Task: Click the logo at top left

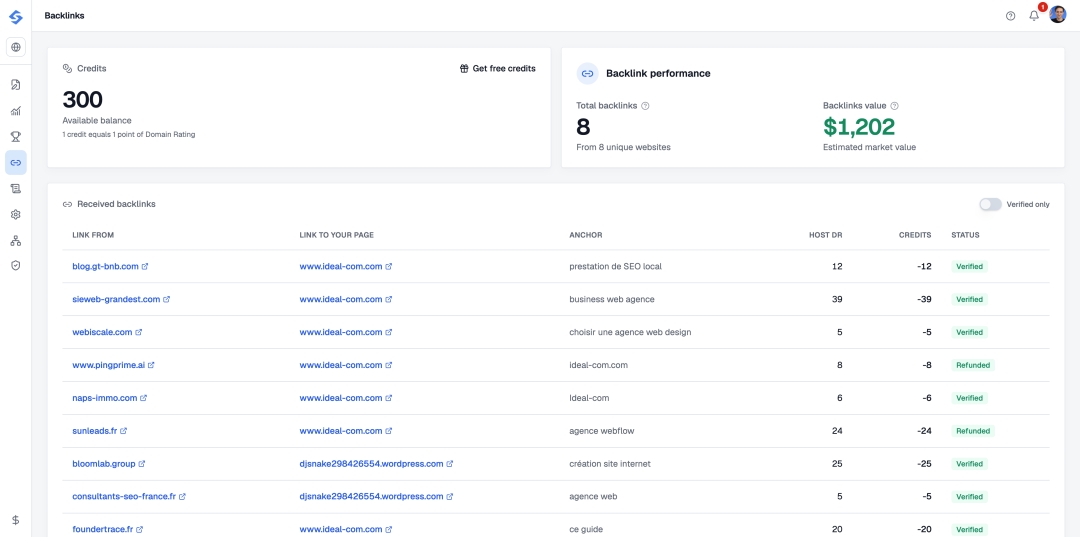Action: (x=16, y=16)
